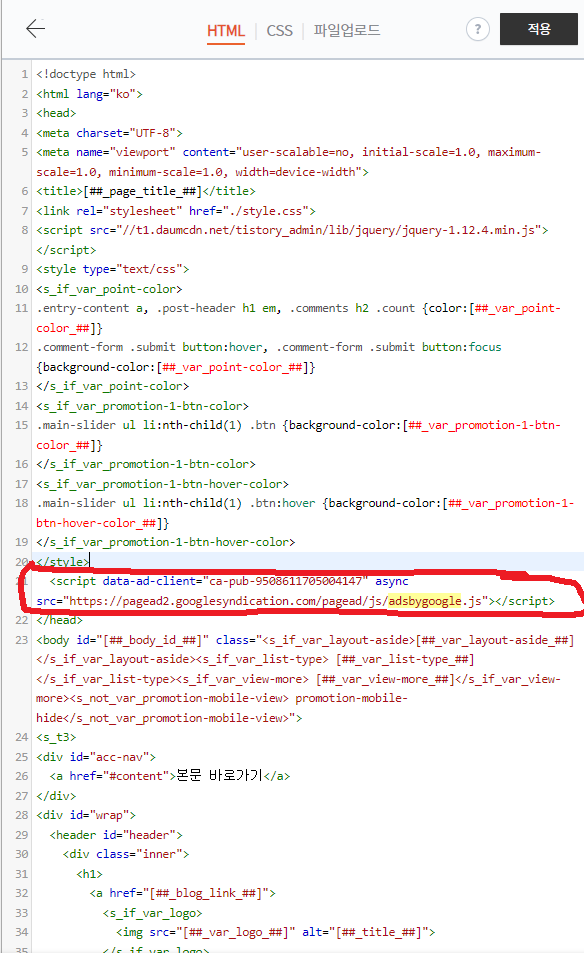Click line number 20 in the gutter
Screen dimensions: 584x953
tap(22, 562)
